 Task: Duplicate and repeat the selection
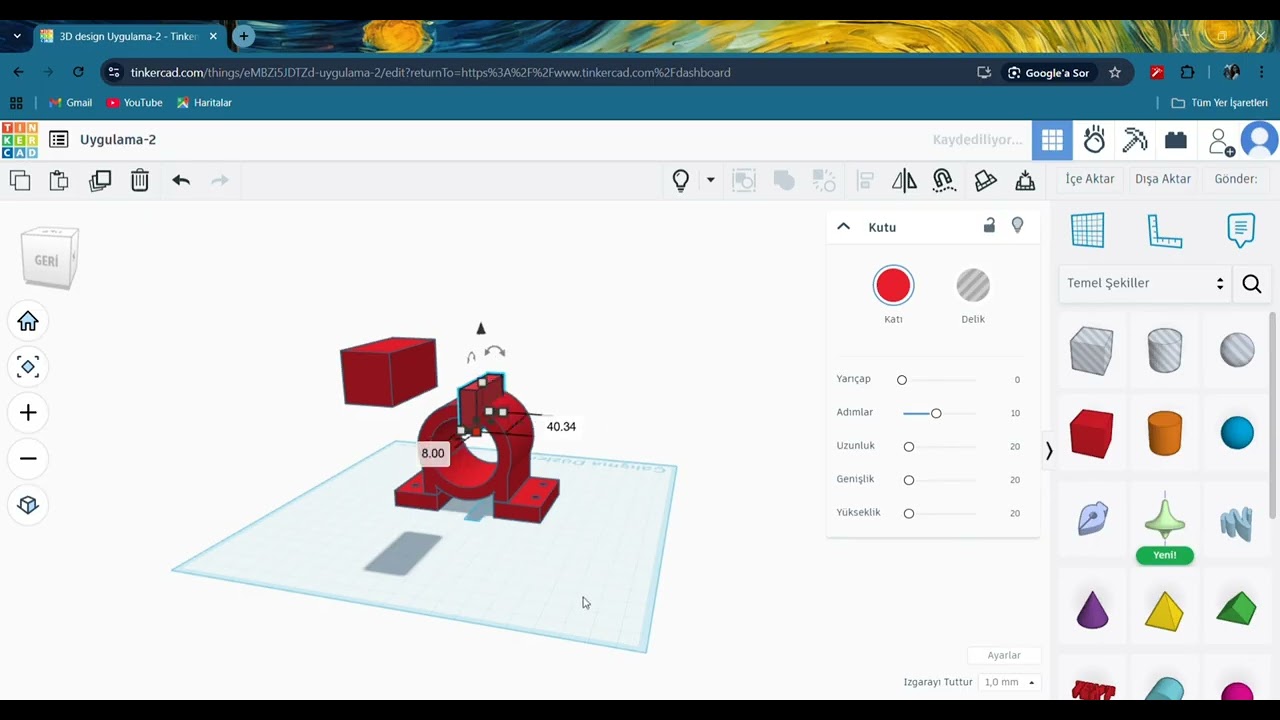(x=100, y=180)
